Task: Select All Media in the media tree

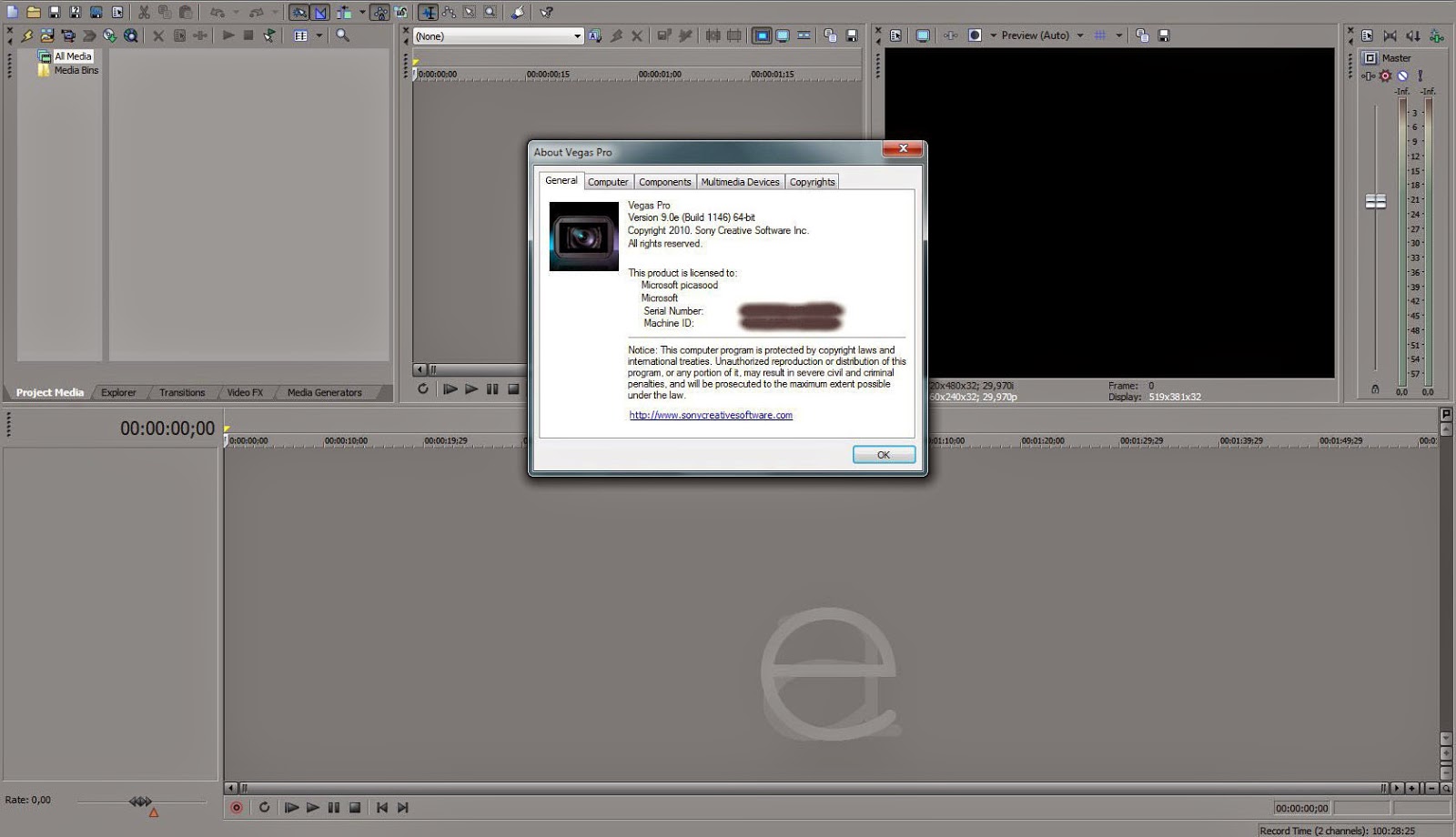Action: click(73, 56)
